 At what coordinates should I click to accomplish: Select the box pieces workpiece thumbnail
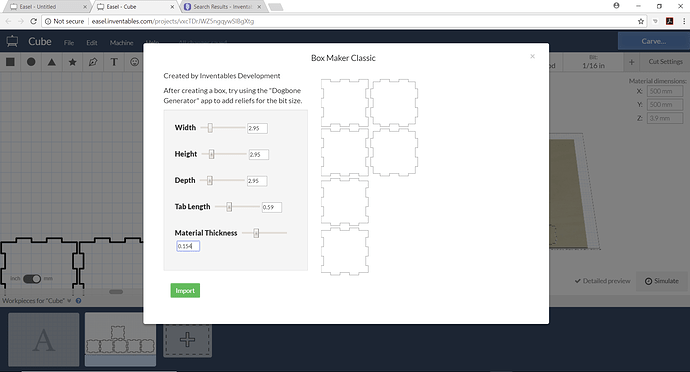(x=120, y=339)
